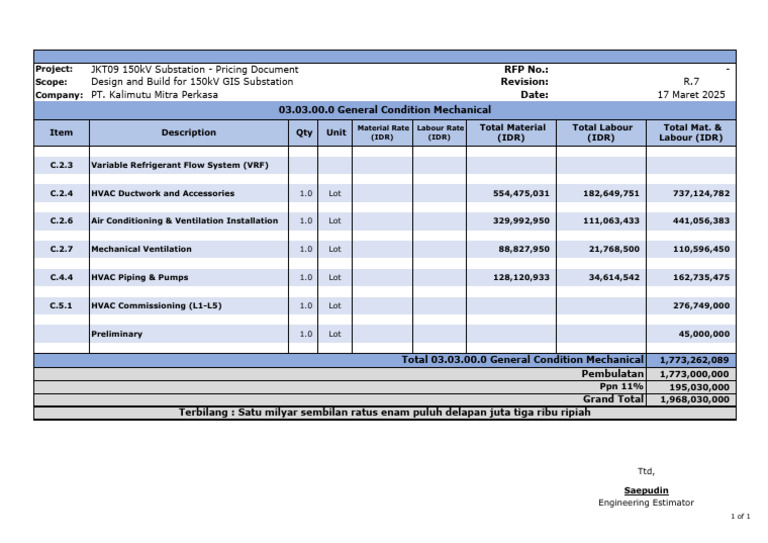Select the rounded value '1,773,000,000'
Screen dimensions: 768x543
click(695, 375)
